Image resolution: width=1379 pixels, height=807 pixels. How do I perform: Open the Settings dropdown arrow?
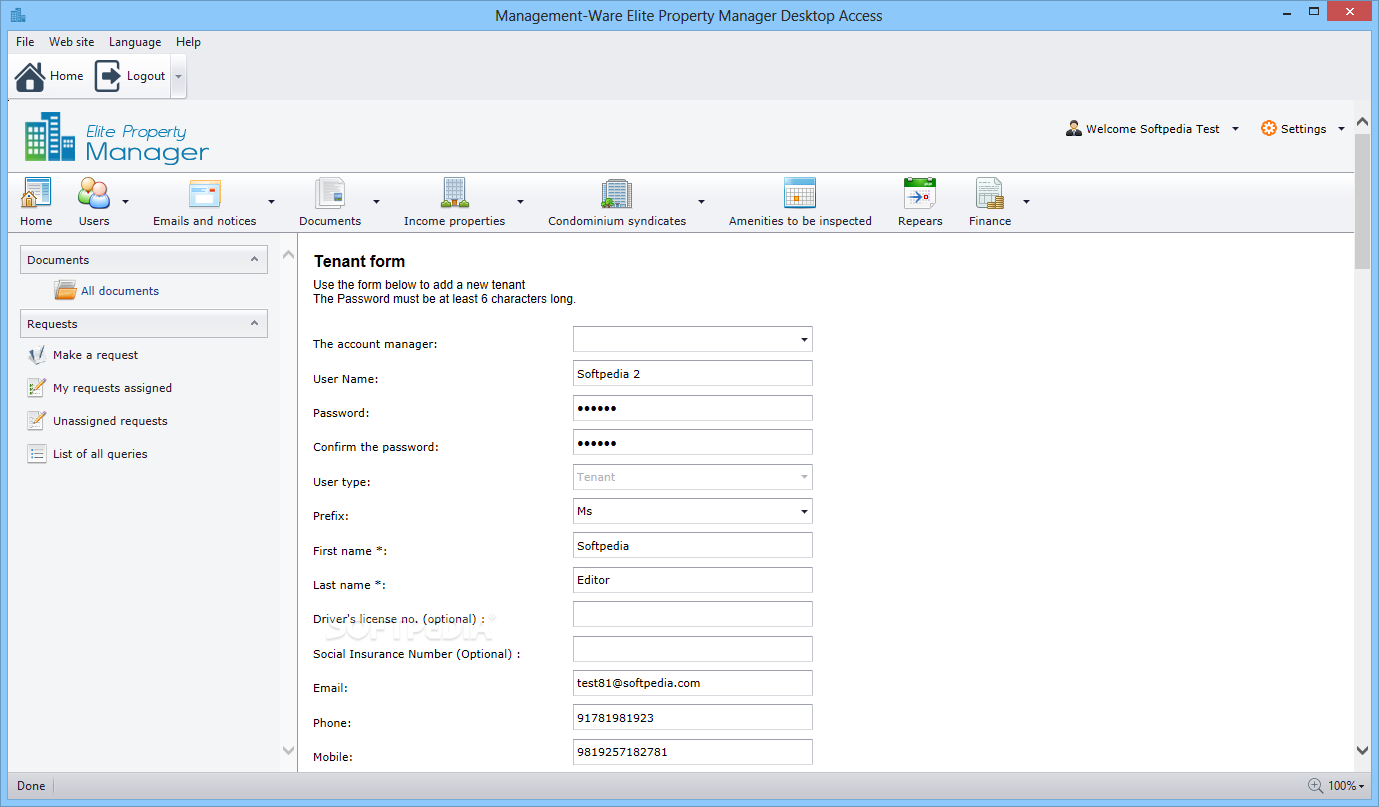(x=1341, y=129)
